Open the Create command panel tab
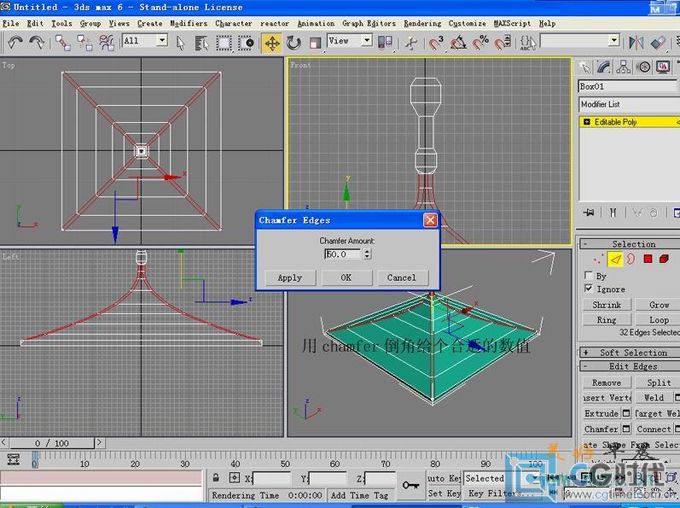 click(585, 67)
